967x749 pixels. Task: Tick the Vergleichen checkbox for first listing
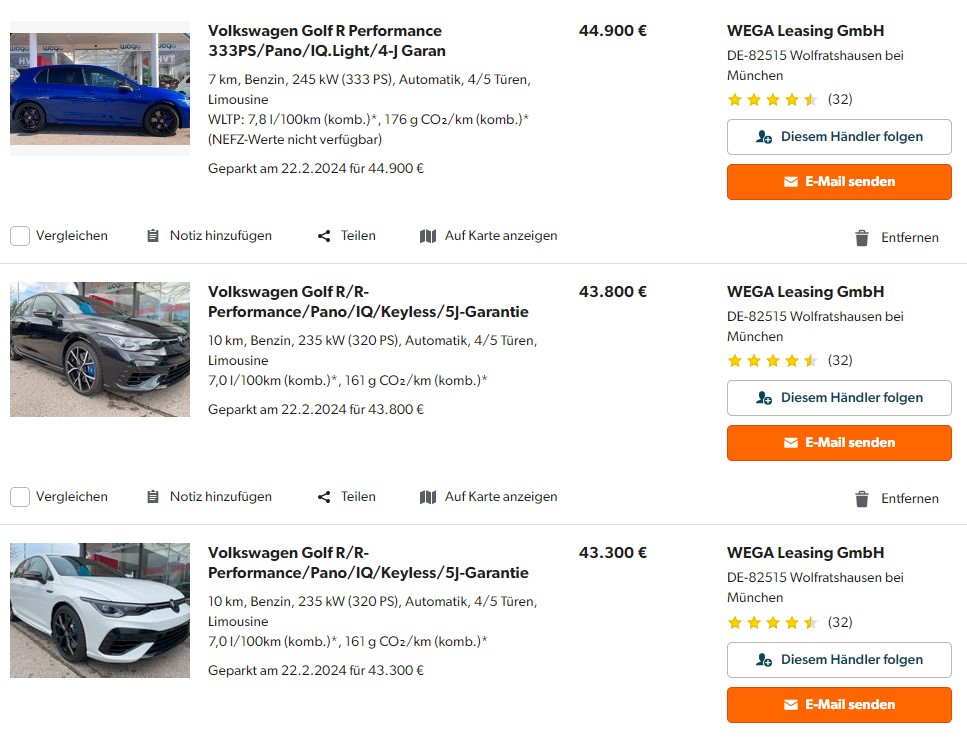point(20,236)
